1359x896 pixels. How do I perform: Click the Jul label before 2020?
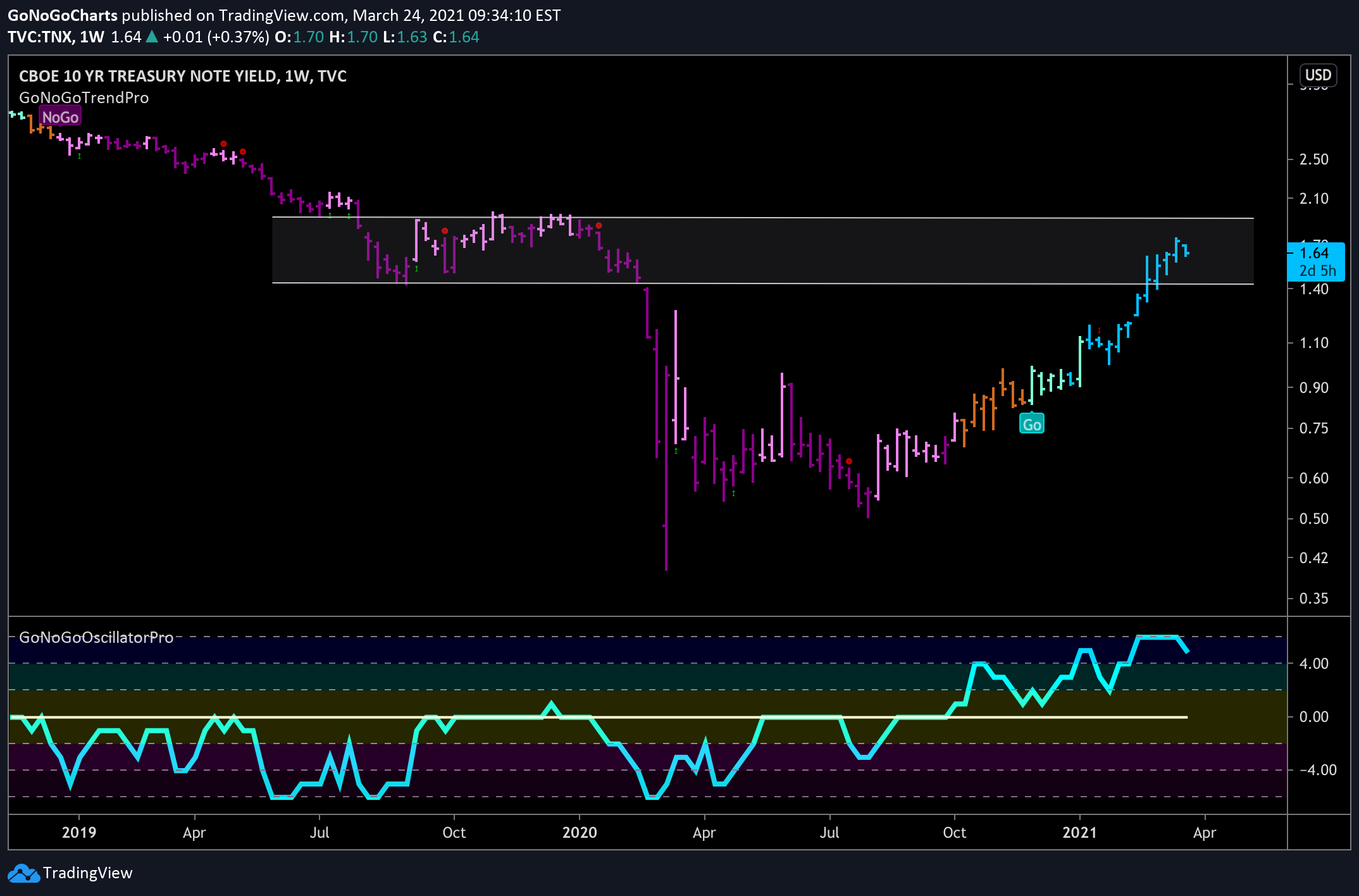[x=320, y=832]
